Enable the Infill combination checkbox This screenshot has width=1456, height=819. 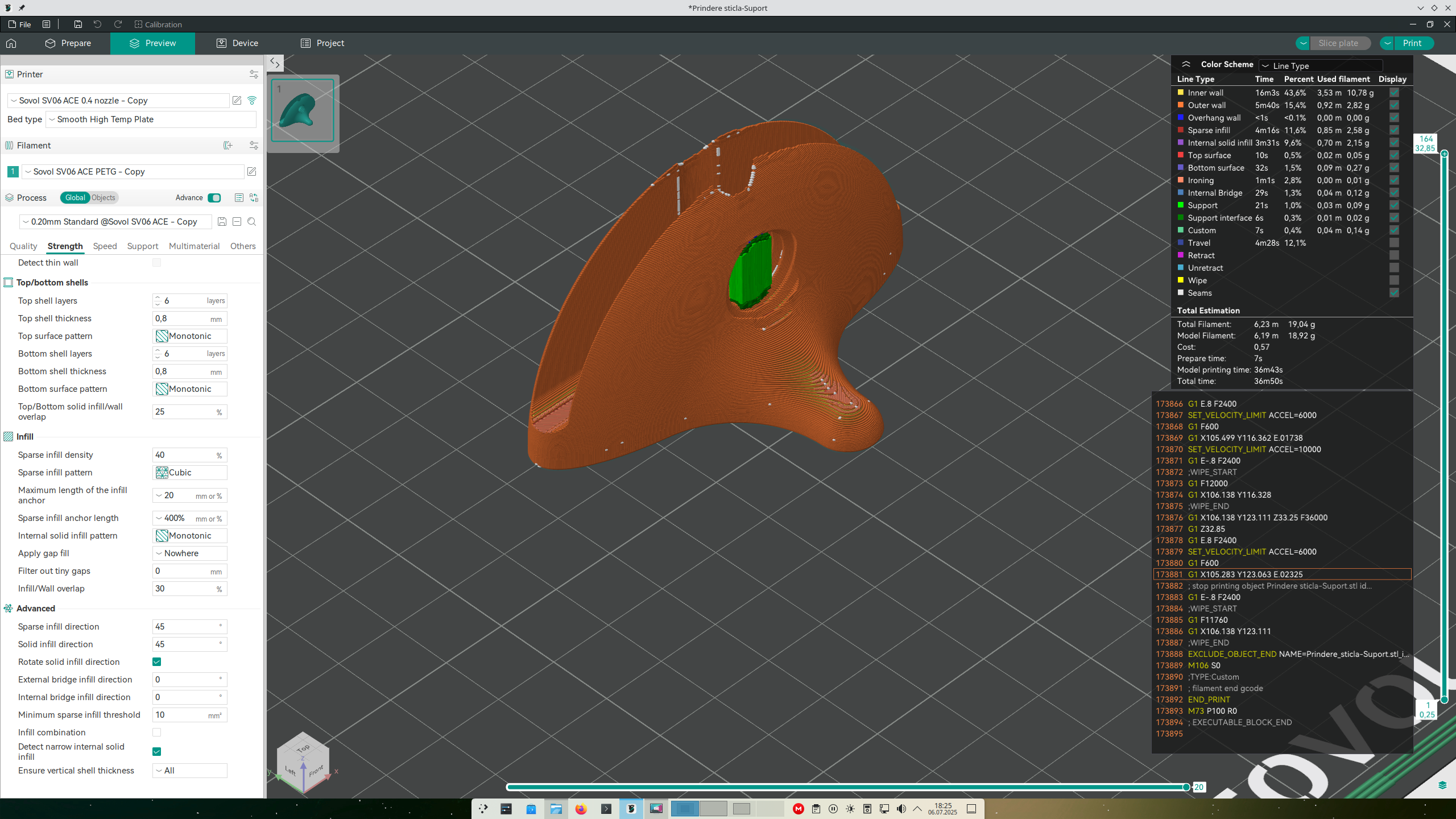click(156, 733)
